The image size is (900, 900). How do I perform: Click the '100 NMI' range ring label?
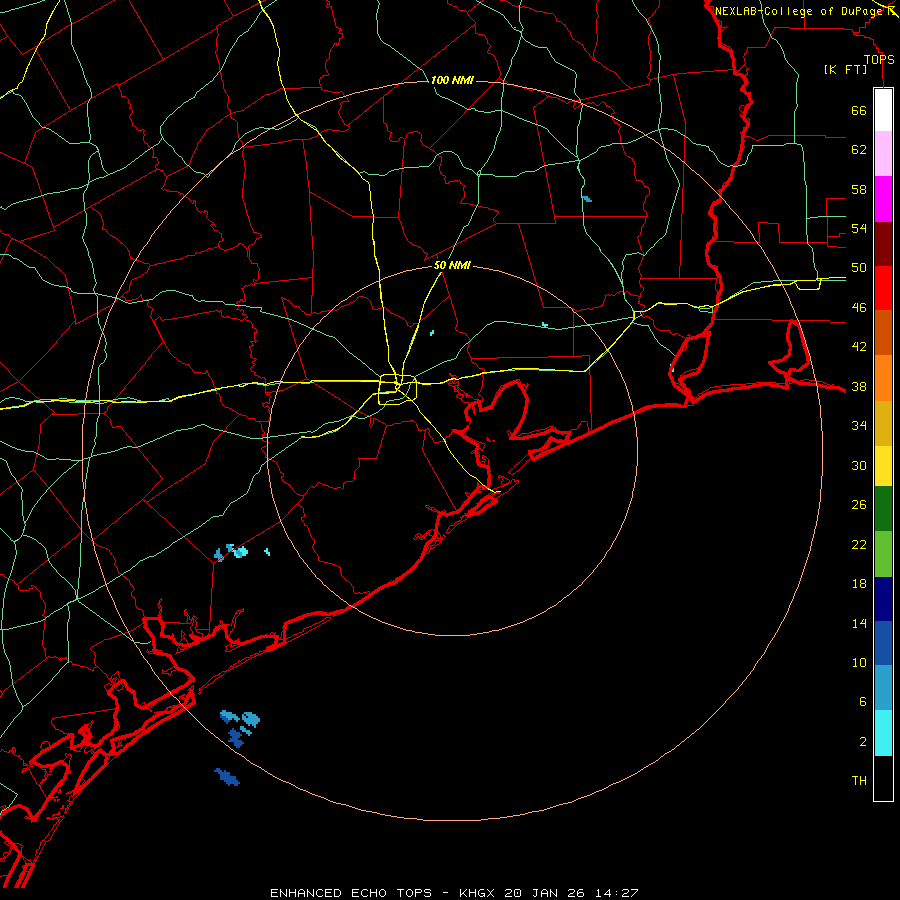(452, 80)
